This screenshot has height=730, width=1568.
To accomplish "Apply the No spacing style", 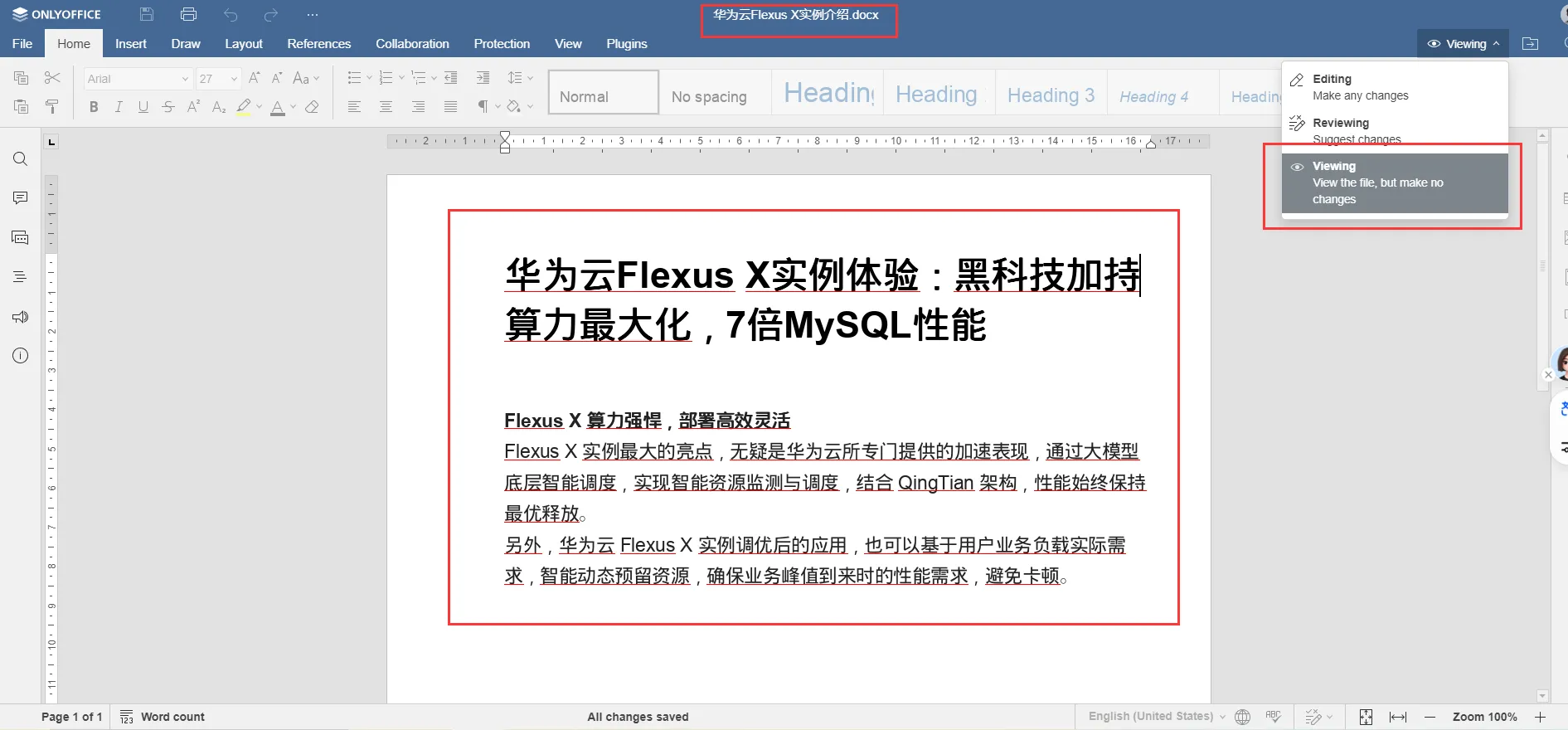I will pos(716,91).
